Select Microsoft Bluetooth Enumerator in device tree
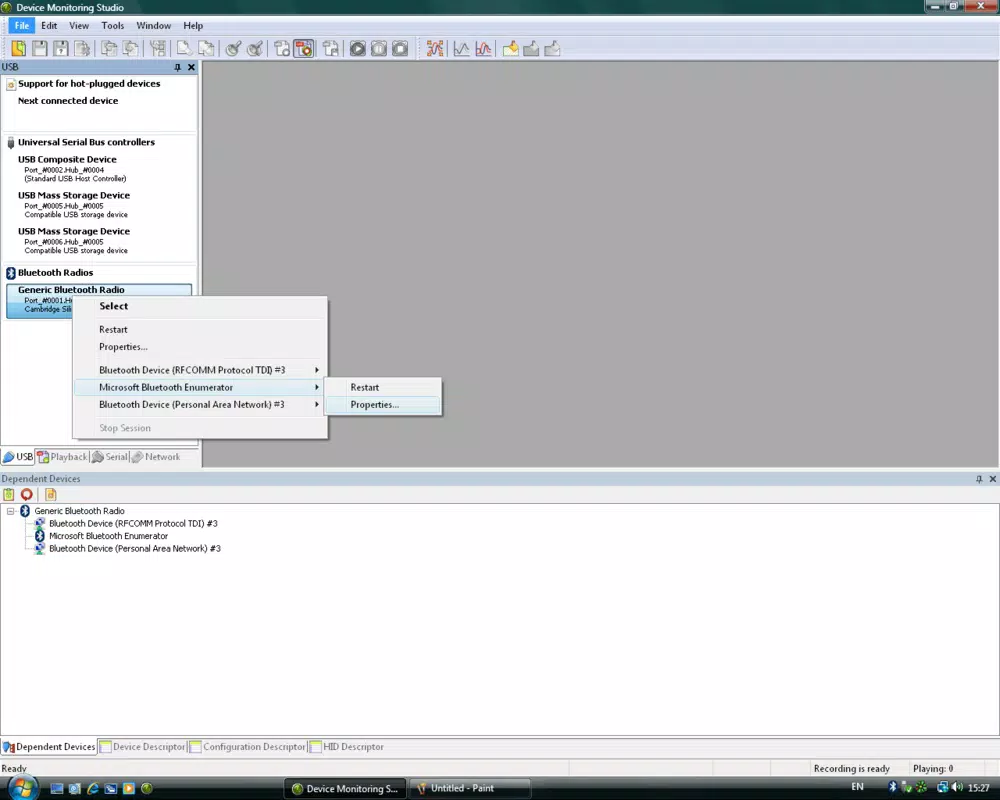This screenshot has width=1000, height=800. click(x=108, y=536)
